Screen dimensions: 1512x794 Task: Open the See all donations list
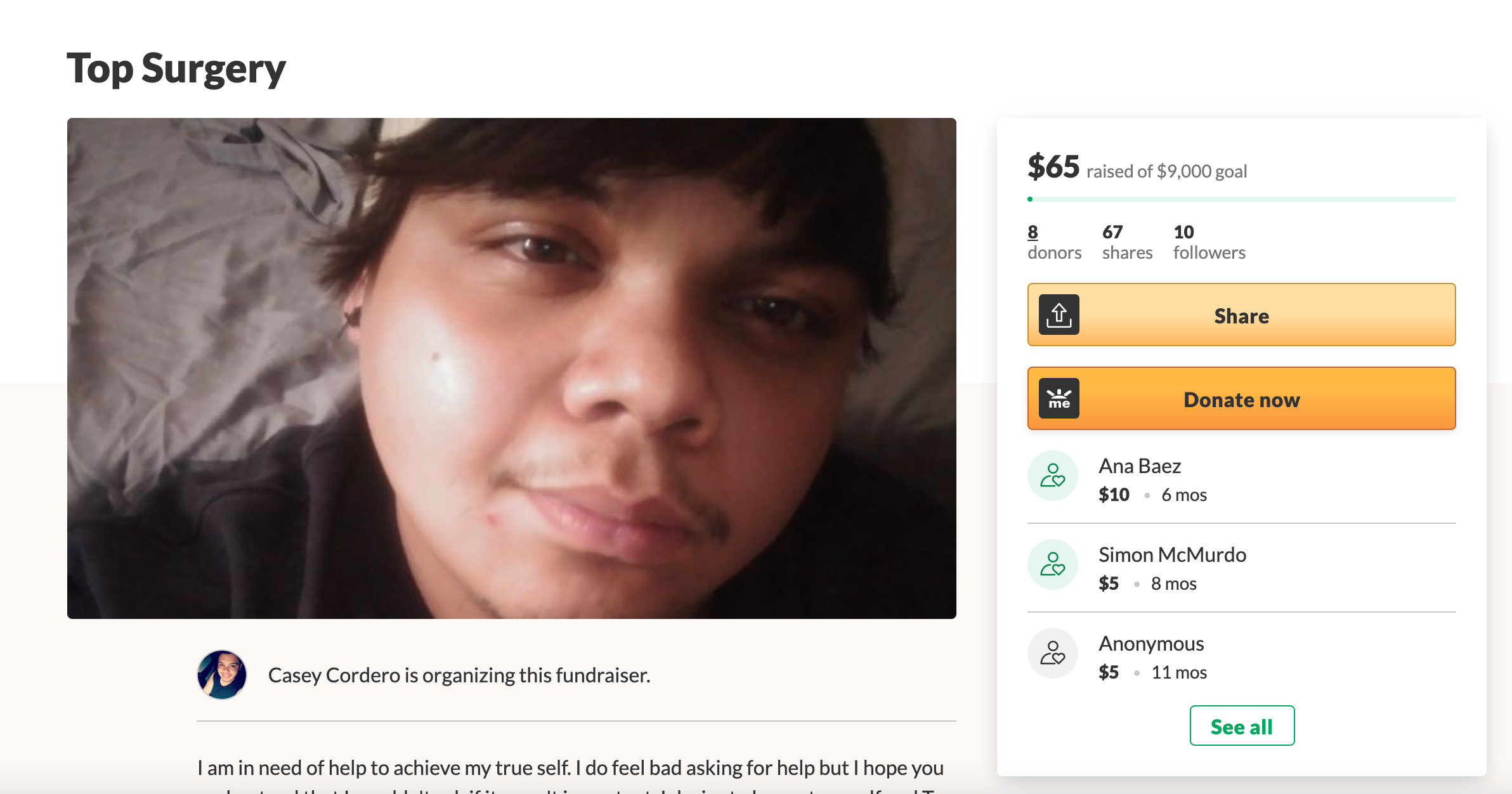pyautogui.click(x=1242, y=726)
